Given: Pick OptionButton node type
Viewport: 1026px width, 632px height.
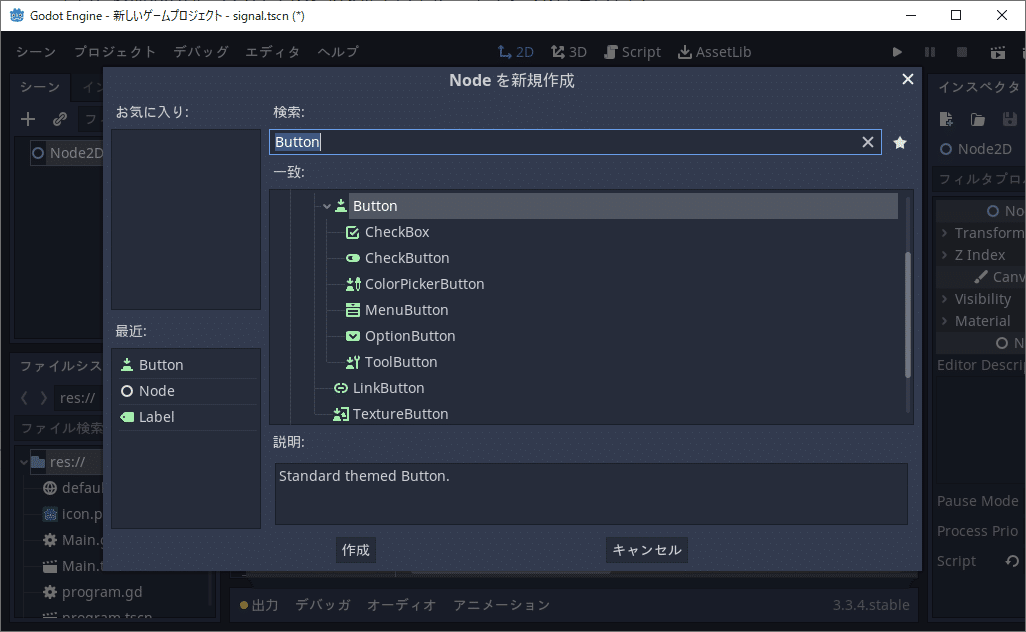Looking at the screenshot, I should tap(410, 336).
